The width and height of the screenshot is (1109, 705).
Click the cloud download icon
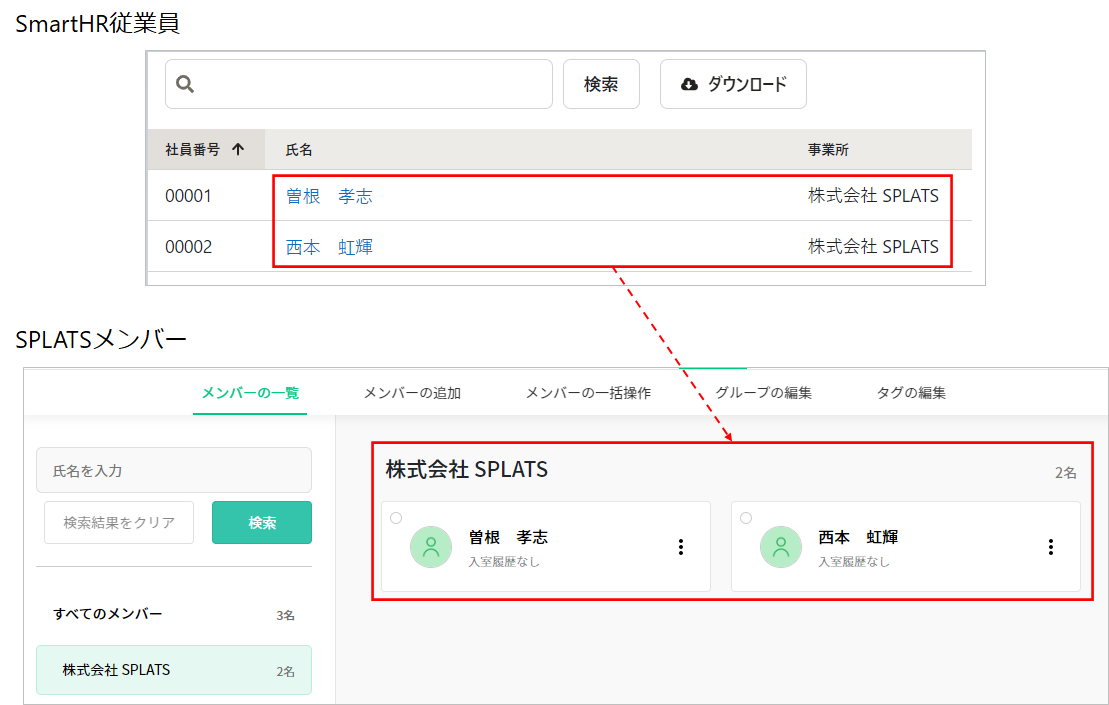click(x=689, y=85)
